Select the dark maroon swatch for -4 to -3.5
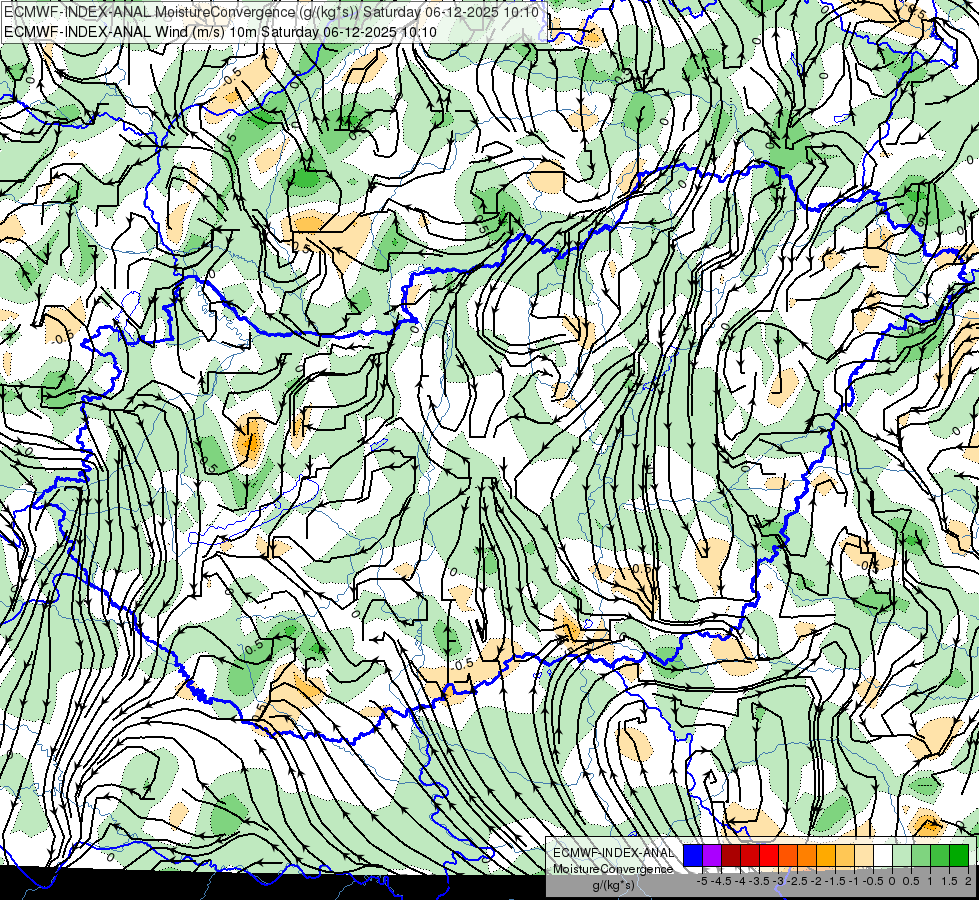This screenshot has height=900, width=979. (731, 856)
